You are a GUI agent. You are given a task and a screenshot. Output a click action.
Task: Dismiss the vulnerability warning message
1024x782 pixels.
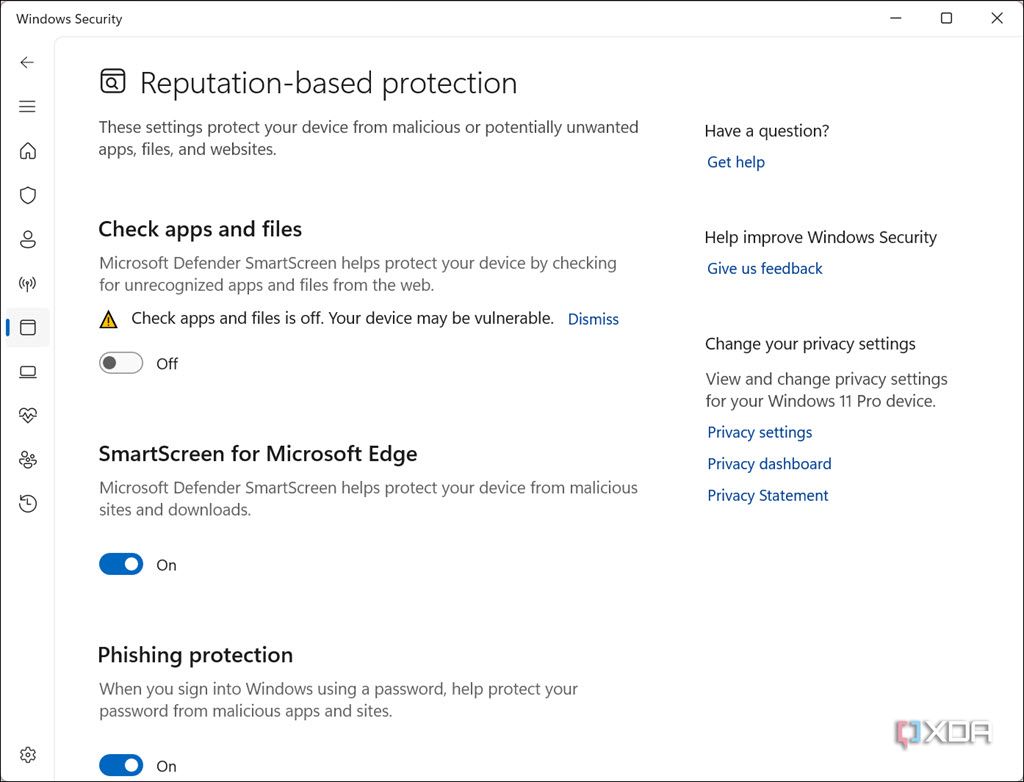point(593,319)
